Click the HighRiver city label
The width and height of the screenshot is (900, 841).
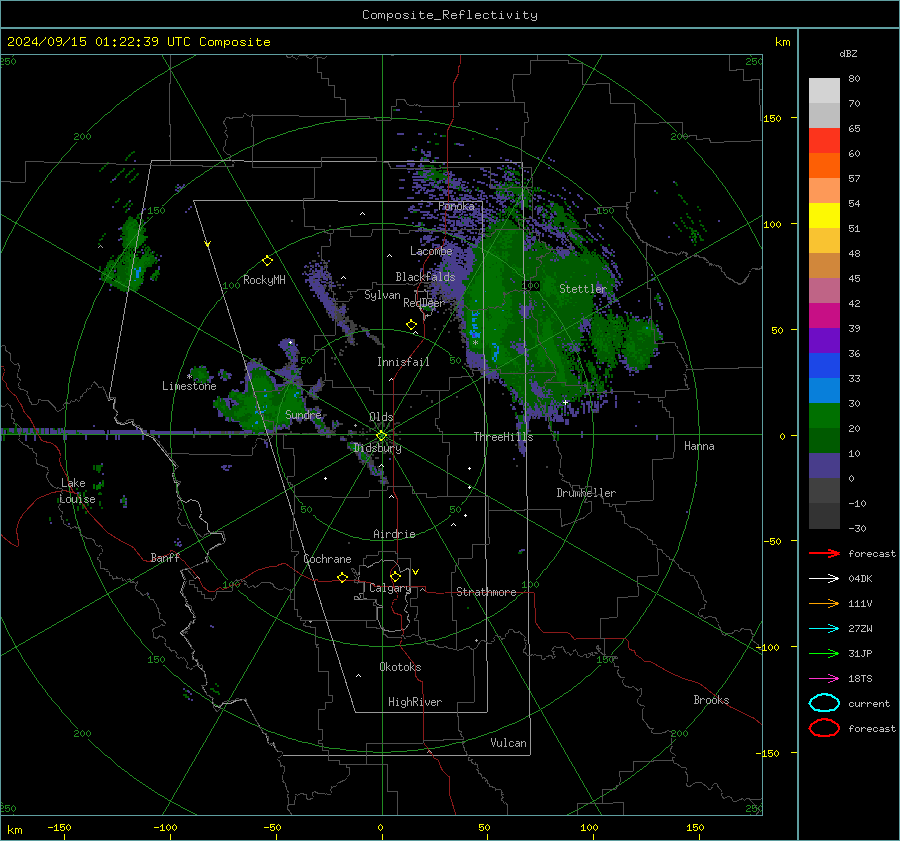[415, 702]
